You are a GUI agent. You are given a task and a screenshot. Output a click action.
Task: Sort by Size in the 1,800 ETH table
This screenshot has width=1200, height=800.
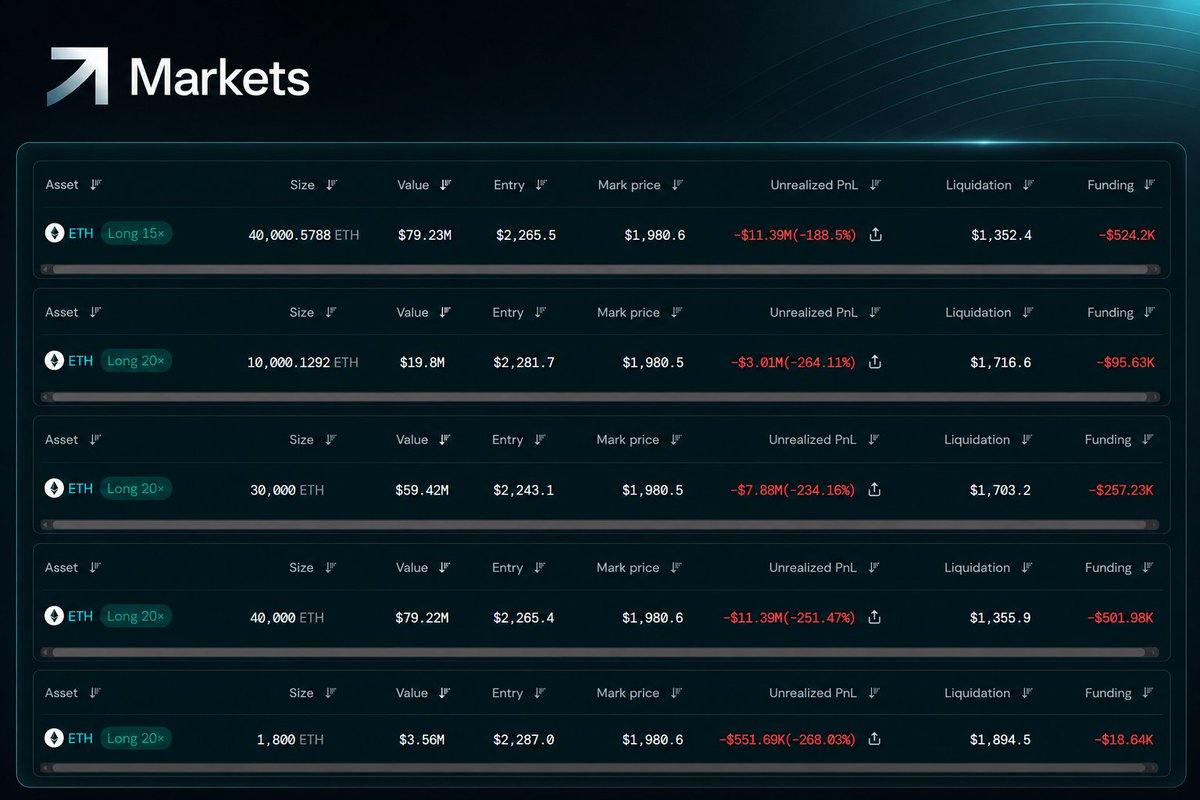click(331, 693)
